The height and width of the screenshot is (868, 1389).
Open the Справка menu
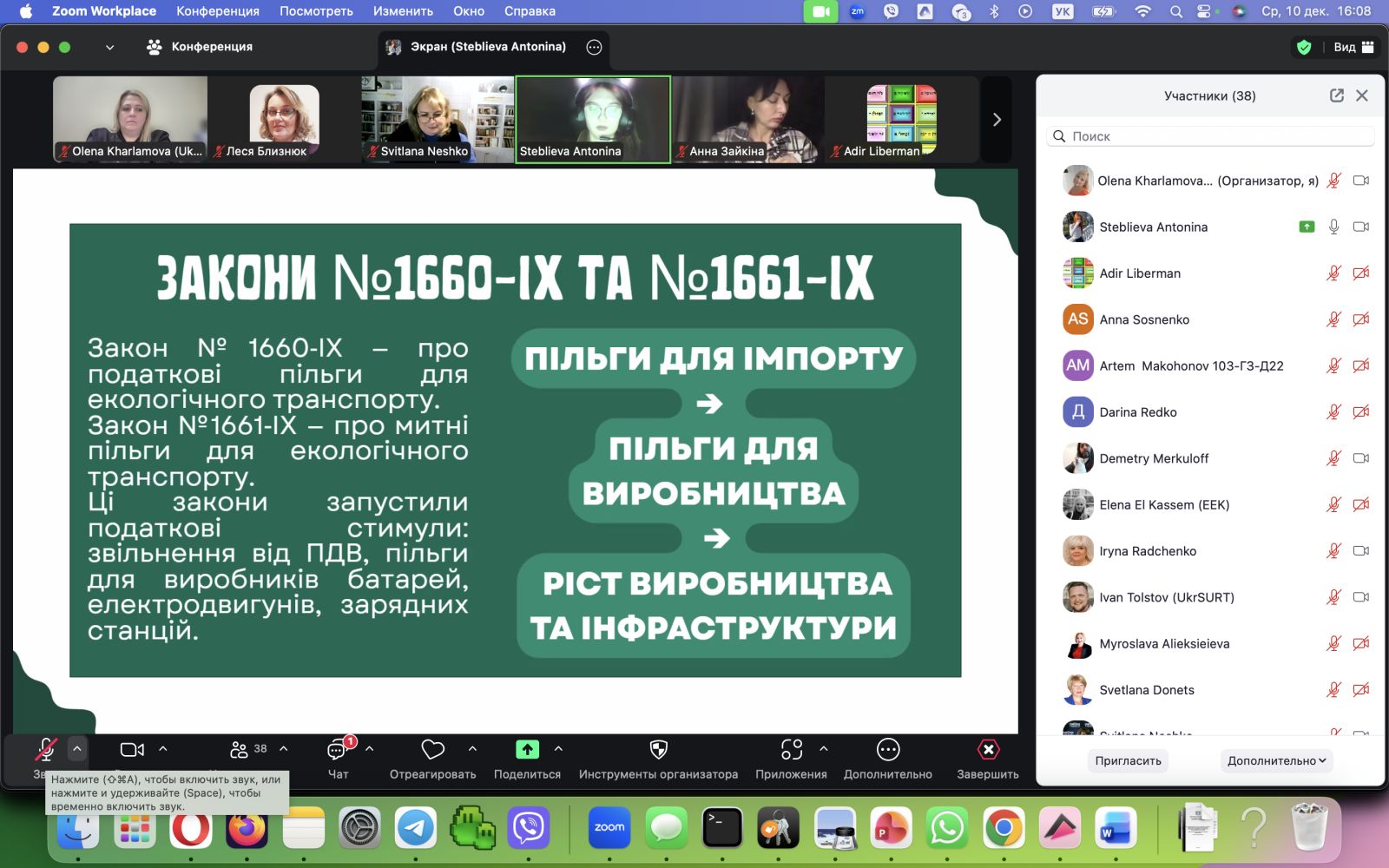pyautogui.click(x=530, y=11)
